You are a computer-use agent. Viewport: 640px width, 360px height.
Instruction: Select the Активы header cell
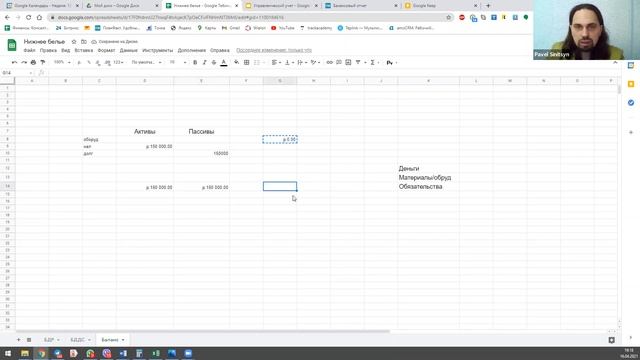[144, 131]
